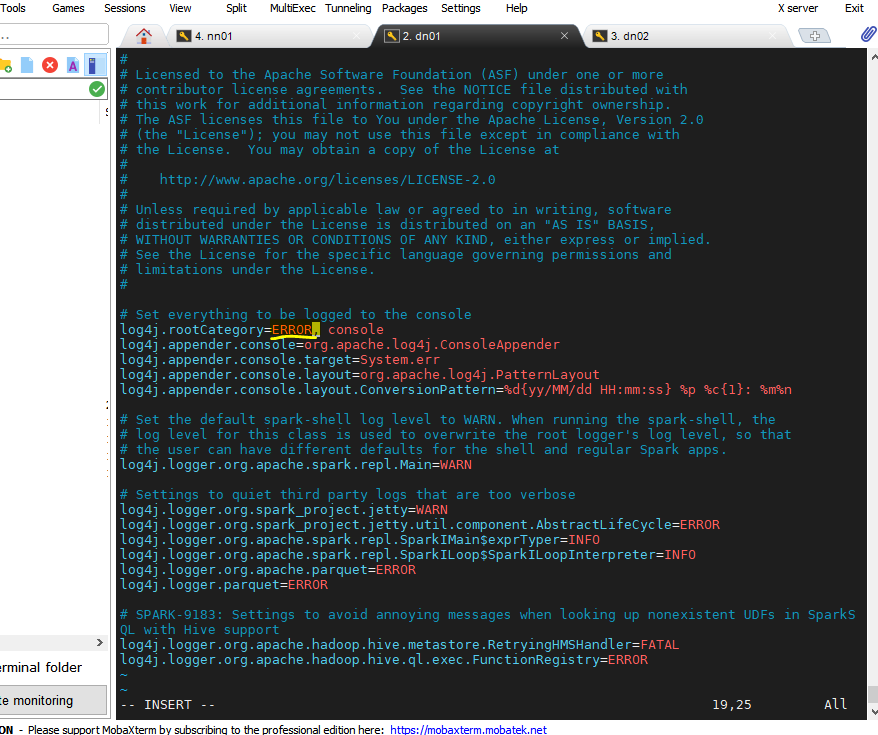
Task: Click terminal scrollbar up arrow
Action: (x=874, y=57)
